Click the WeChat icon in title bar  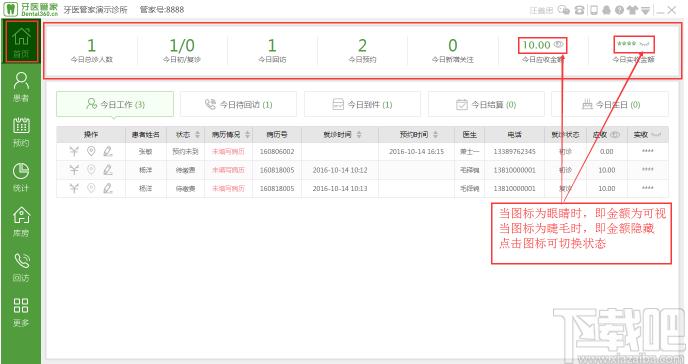point(564,10)
